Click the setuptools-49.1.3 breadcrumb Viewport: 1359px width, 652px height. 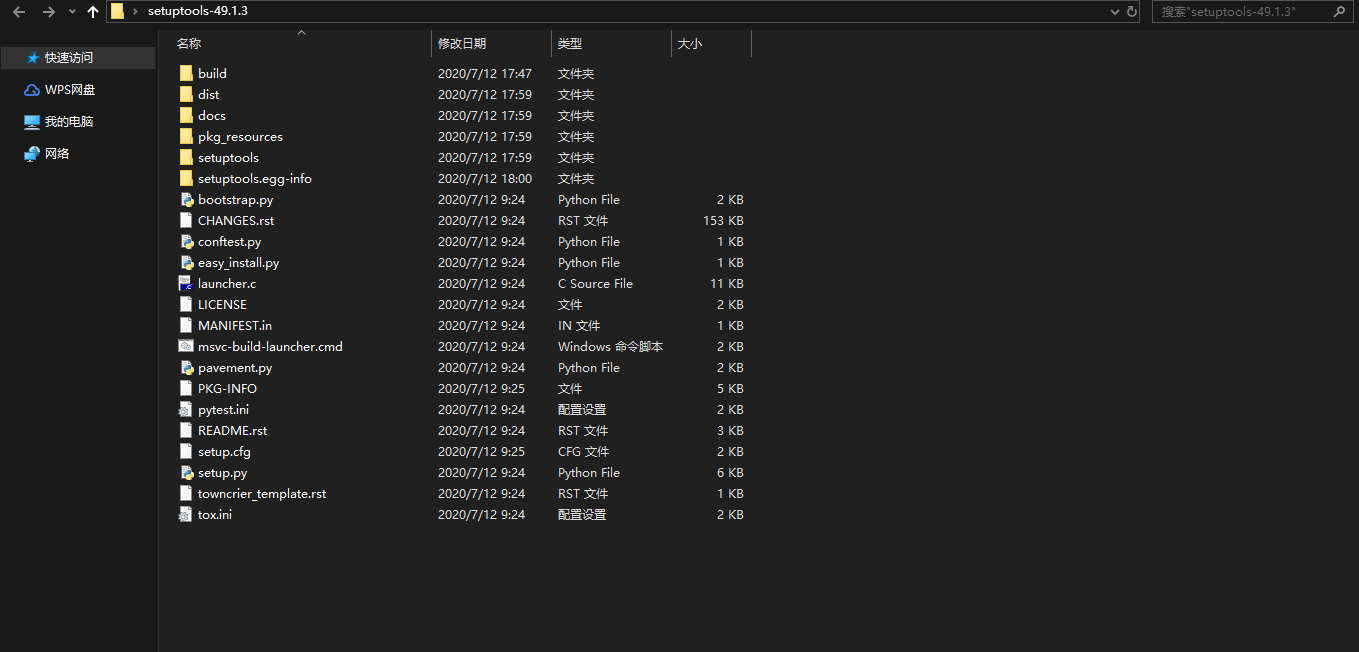coord(197,12)
